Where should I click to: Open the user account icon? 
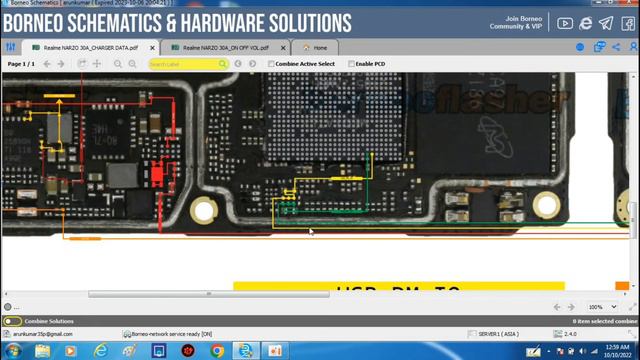pyautogui.click(x=634, y=47)
